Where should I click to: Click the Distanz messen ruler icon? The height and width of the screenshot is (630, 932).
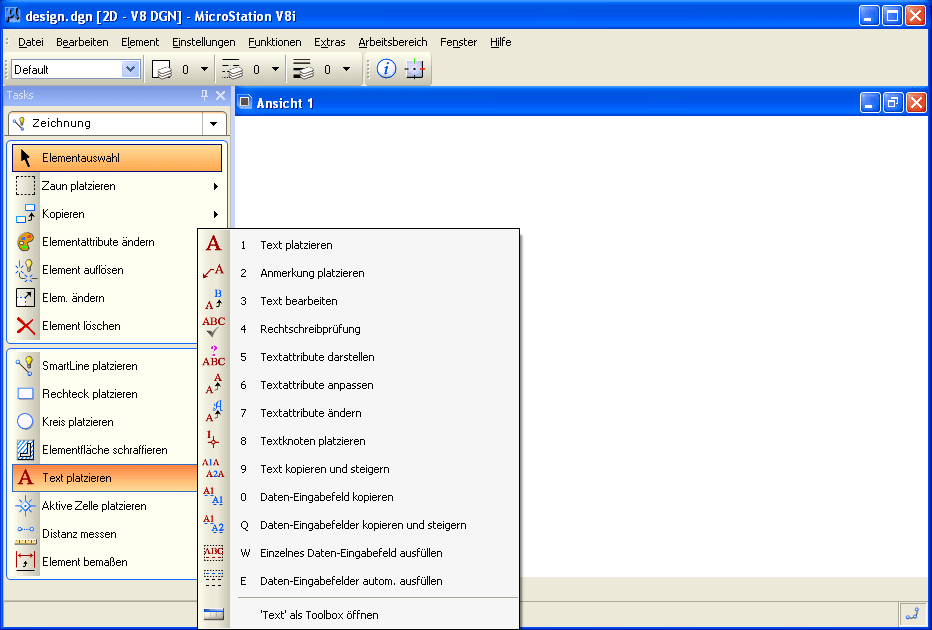[26, 534]
